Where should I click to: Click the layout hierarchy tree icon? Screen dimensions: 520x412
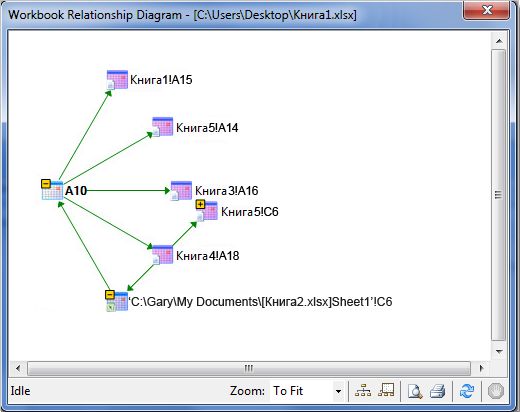pos(363,391)
